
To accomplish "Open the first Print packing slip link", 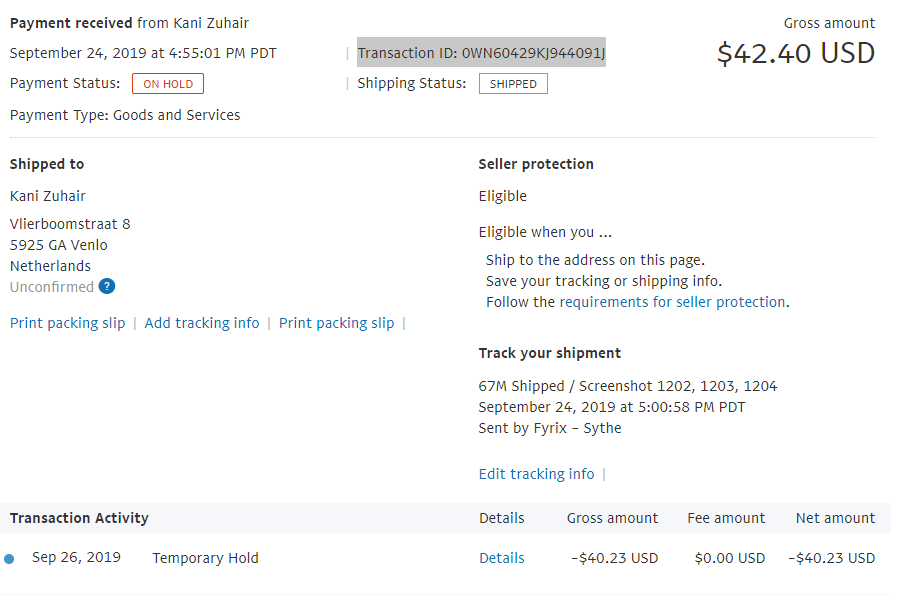I will click(68, 323).
